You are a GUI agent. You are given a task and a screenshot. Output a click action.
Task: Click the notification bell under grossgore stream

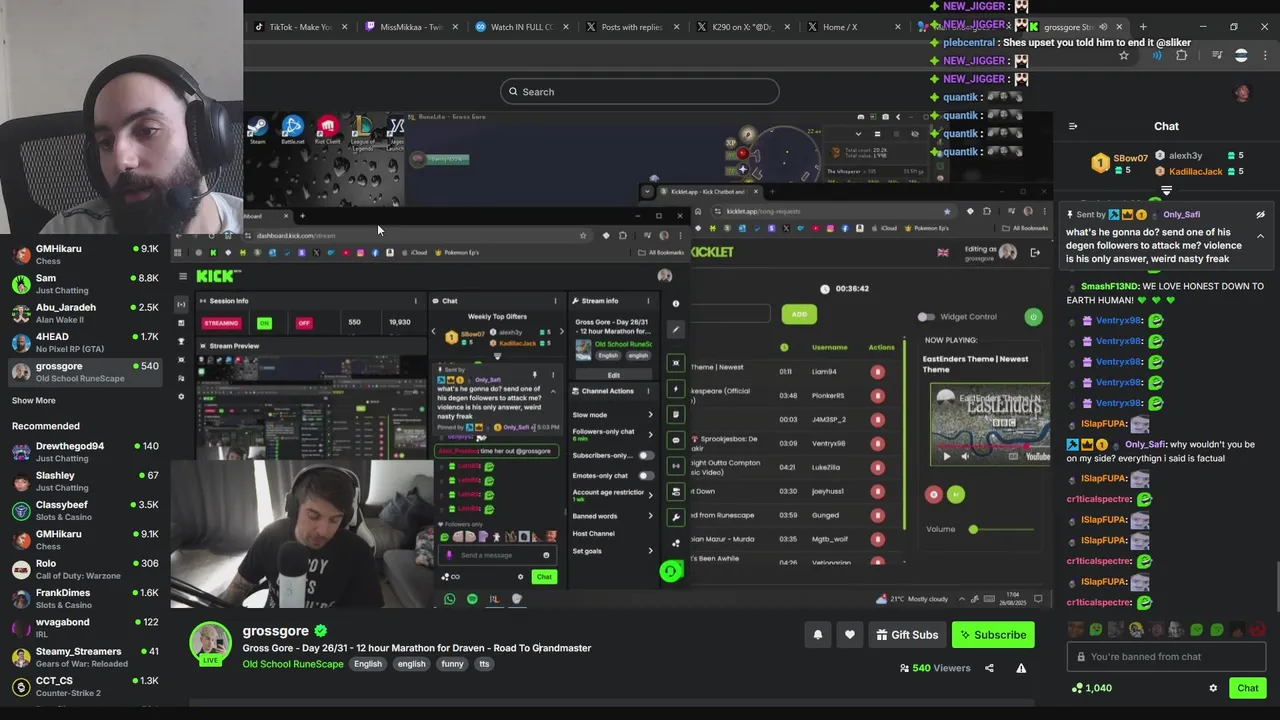[x=818, y=635]
